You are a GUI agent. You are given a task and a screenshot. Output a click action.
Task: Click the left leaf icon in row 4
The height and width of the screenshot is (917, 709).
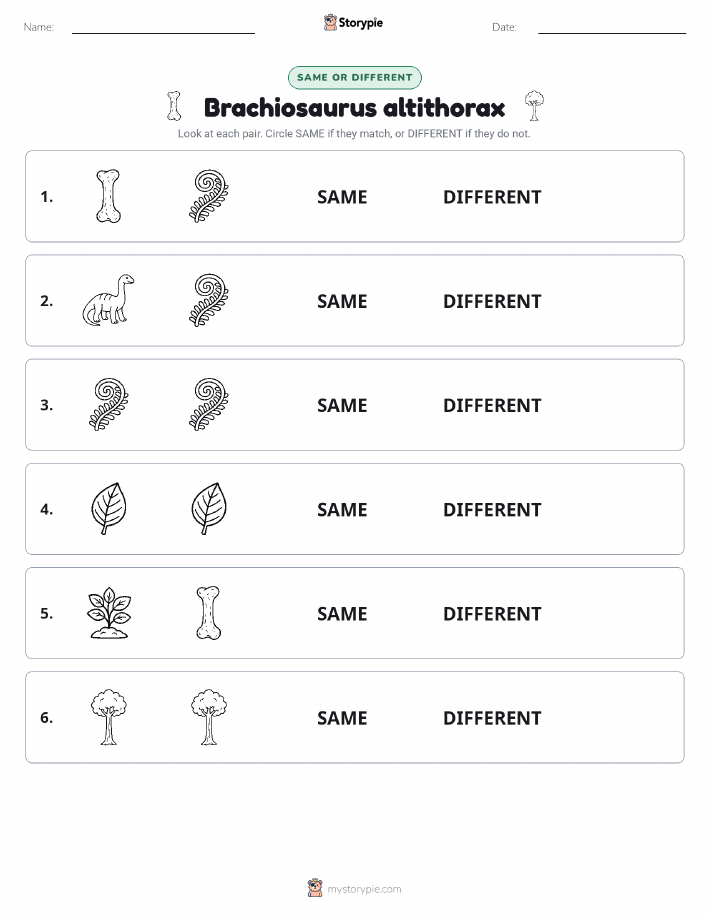coord(109,509)
